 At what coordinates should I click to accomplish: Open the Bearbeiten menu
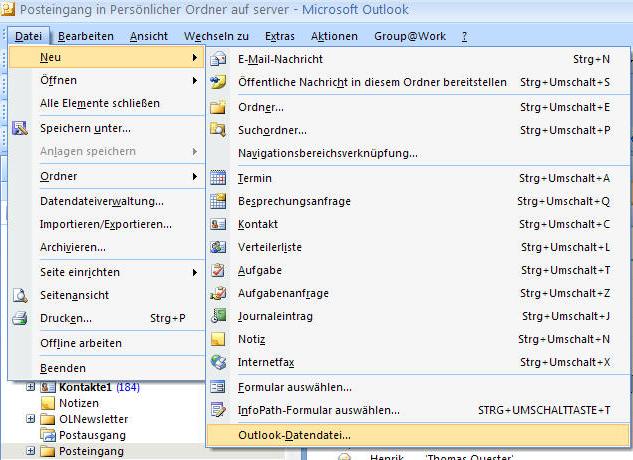point(86,36)
